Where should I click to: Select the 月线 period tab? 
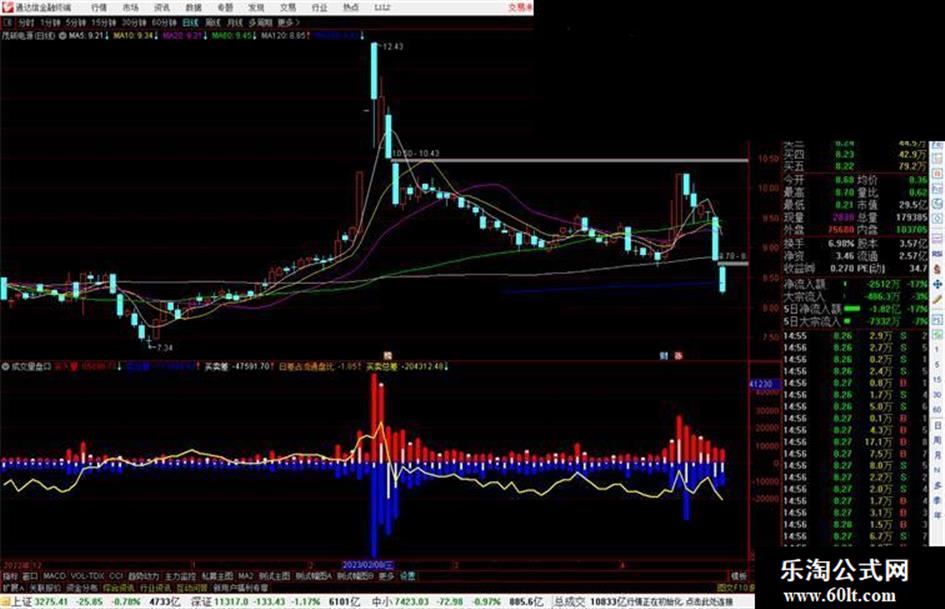(235, 23)
